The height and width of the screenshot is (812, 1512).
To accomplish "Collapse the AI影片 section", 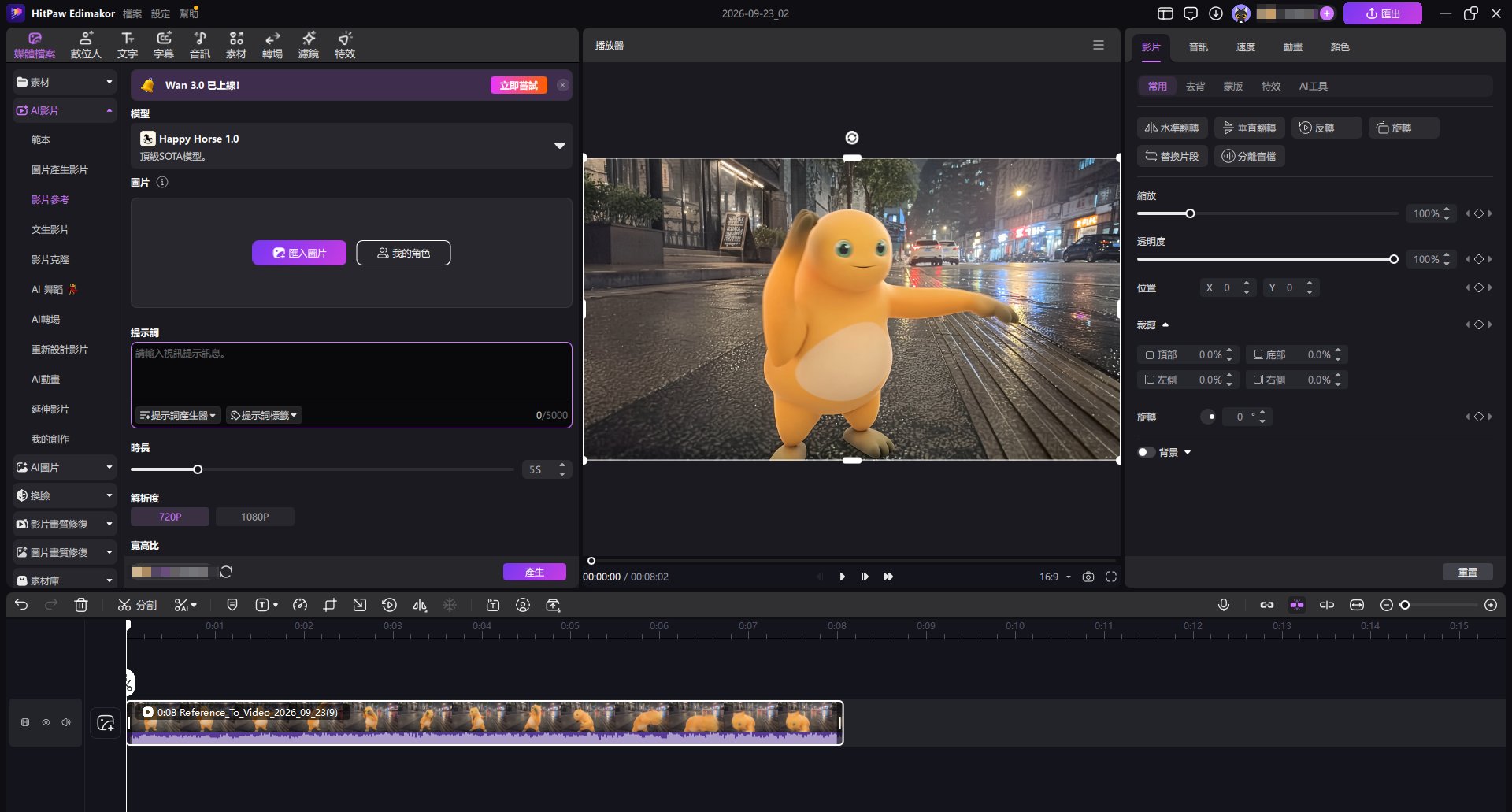I will click(65, 111).
